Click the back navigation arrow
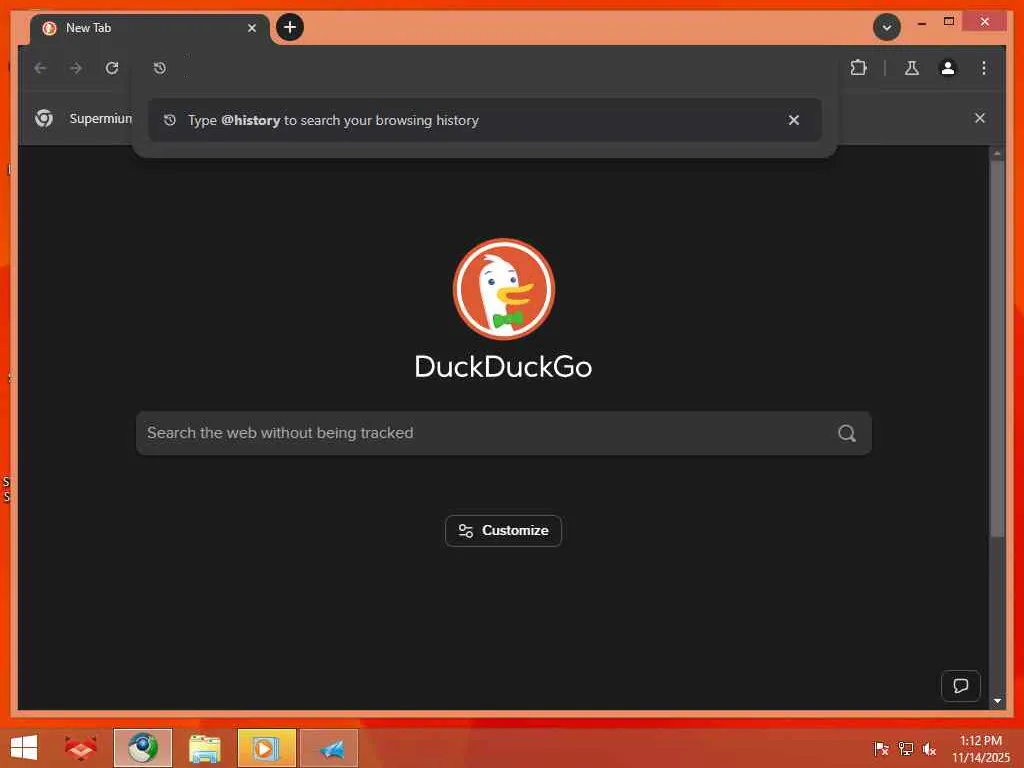 [x=40, y=68]
